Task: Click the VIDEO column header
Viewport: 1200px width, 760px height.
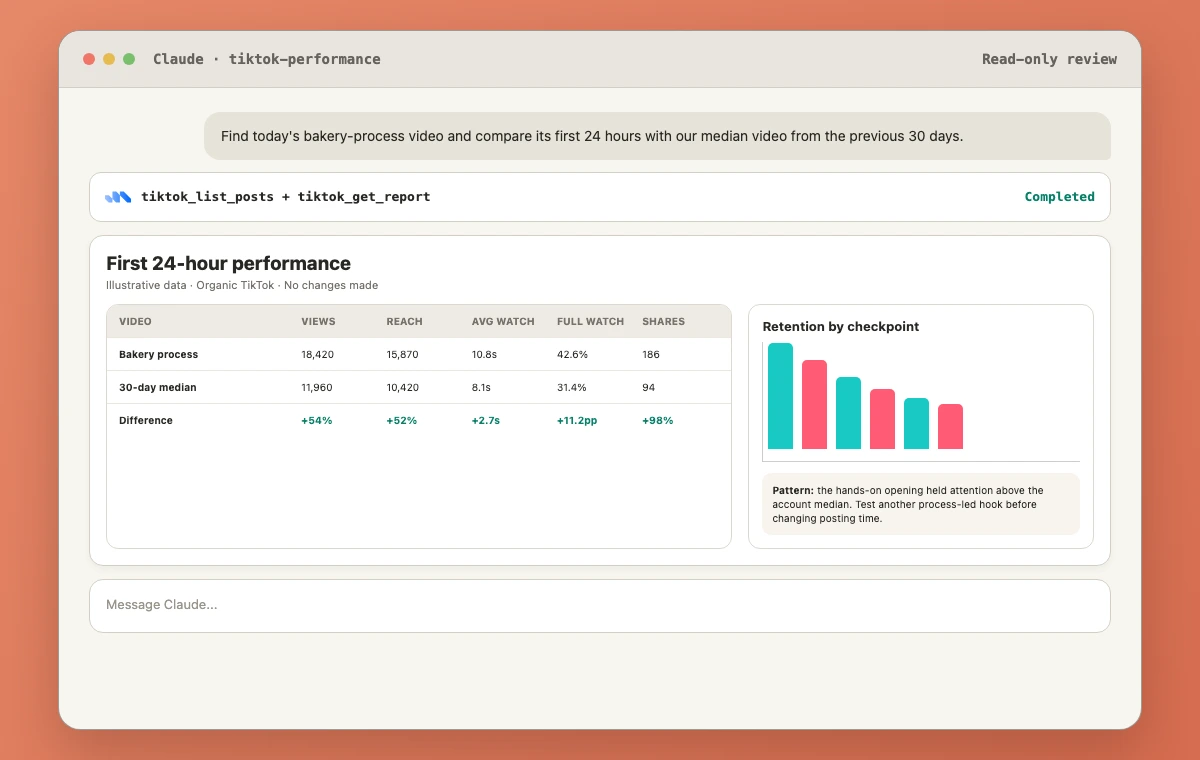Action: click(135, 322)
